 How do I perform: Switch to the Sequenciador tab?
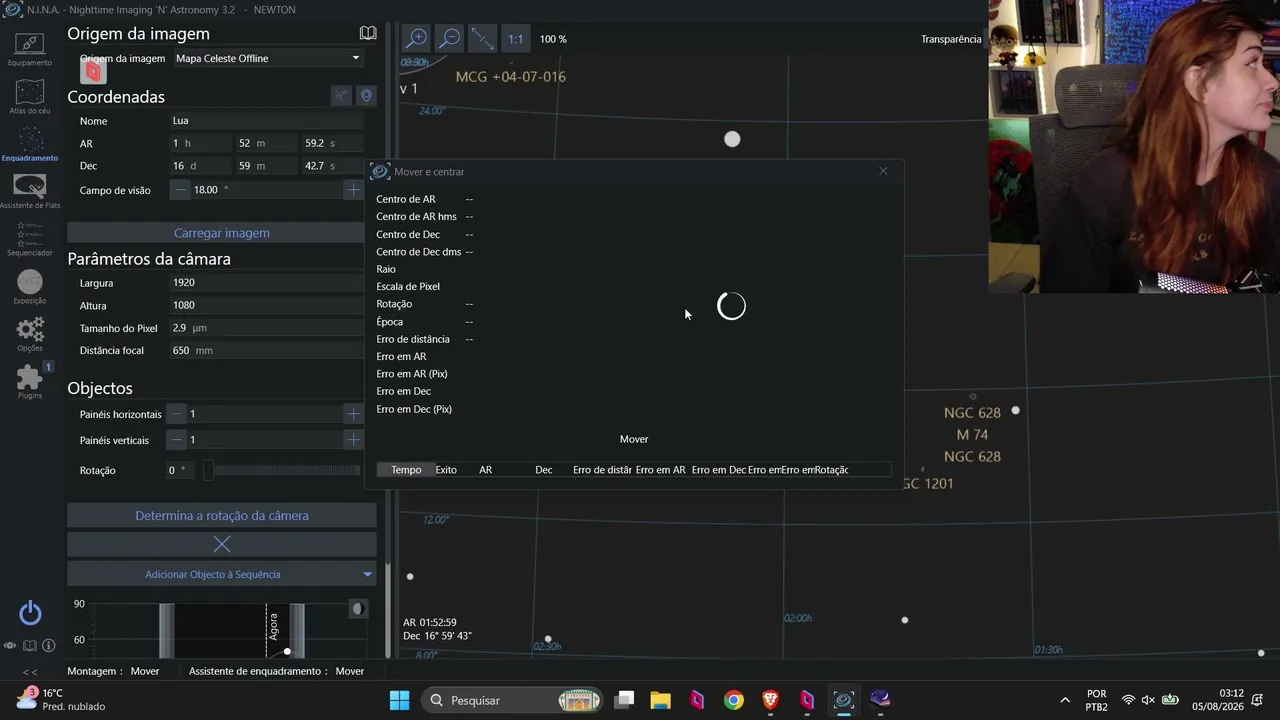click(x=30, y=239)
